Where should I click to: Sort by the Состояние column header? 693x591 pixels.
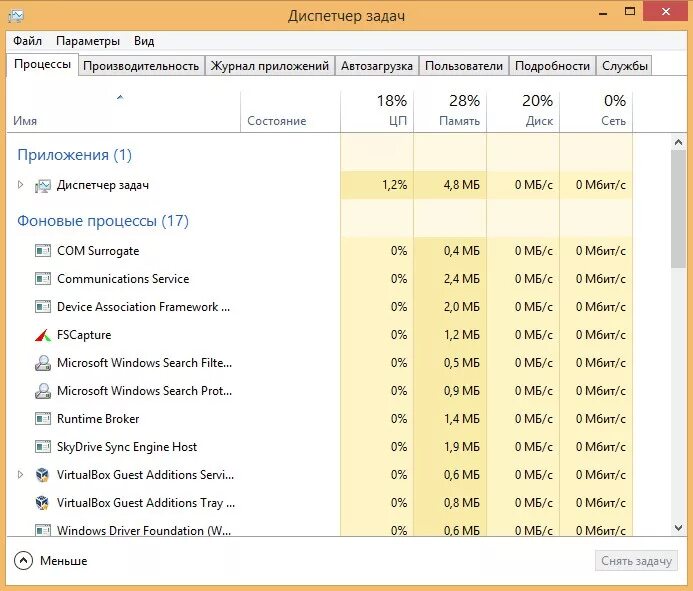tap(290, 111)
